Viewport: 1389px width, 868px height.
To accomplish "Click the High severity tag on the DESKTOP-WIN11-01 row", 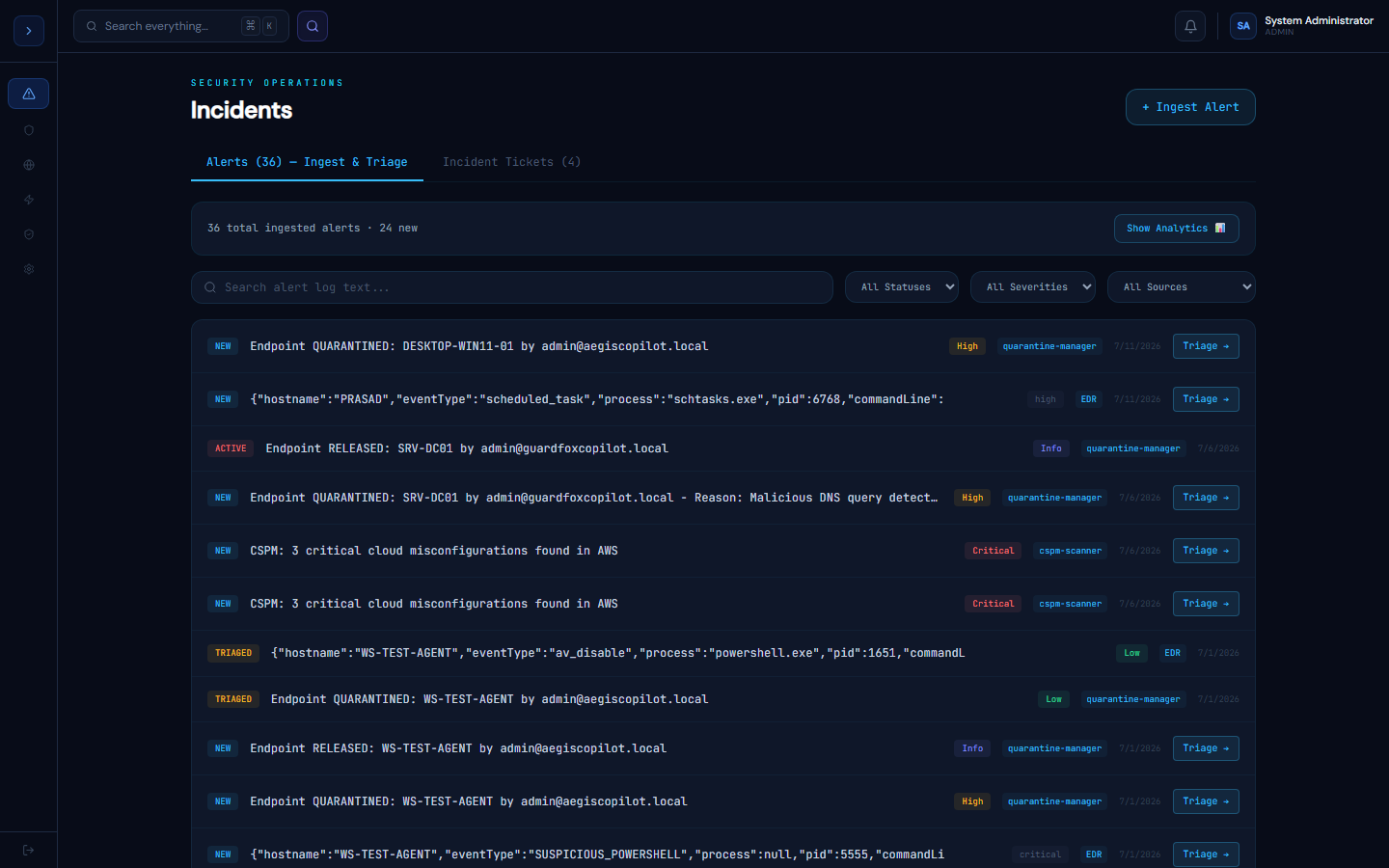I will [x=967, y=346].
